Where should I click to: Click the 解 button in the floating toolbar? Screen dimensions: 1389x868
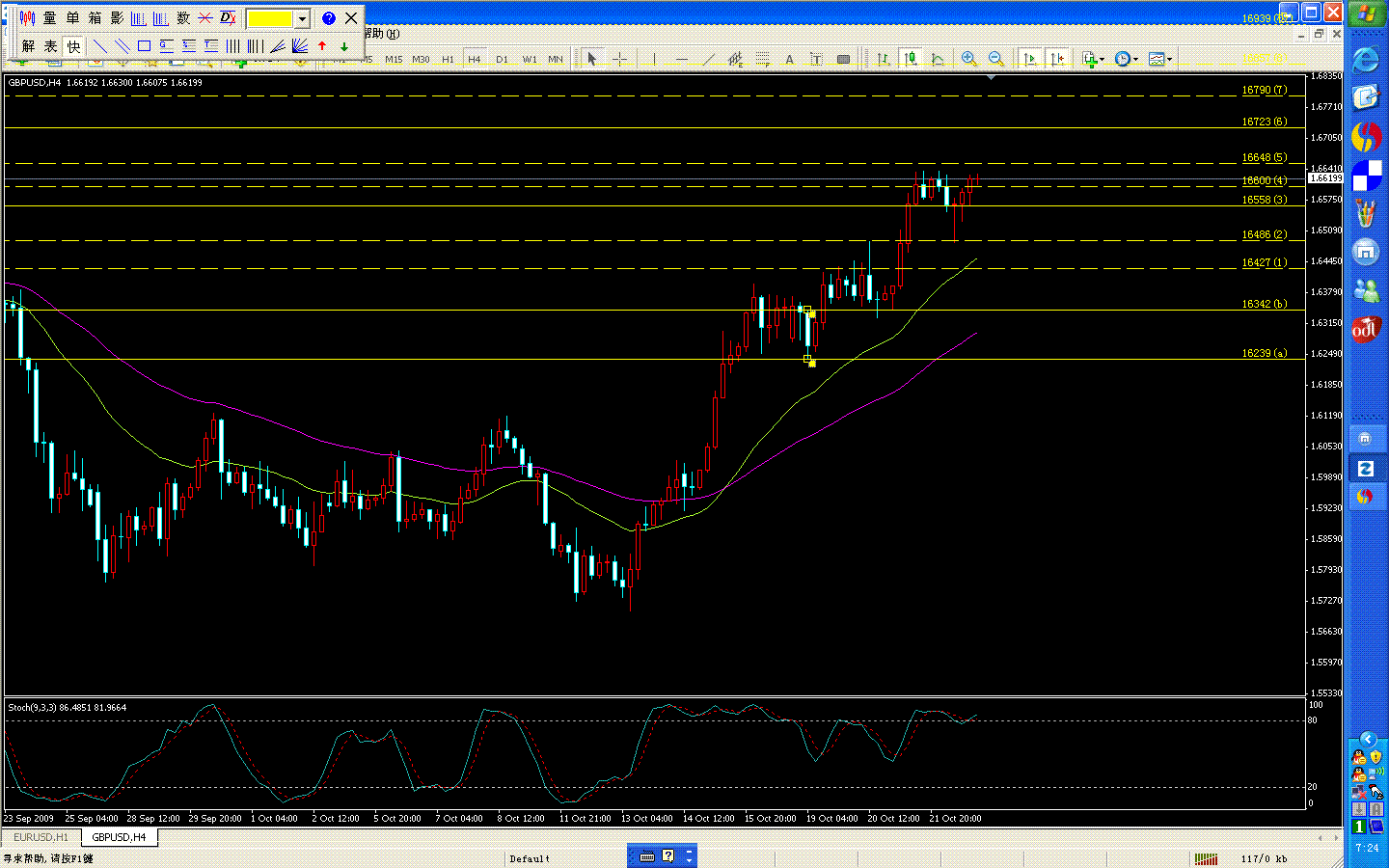pyautogui.click(x=28, y=46)
